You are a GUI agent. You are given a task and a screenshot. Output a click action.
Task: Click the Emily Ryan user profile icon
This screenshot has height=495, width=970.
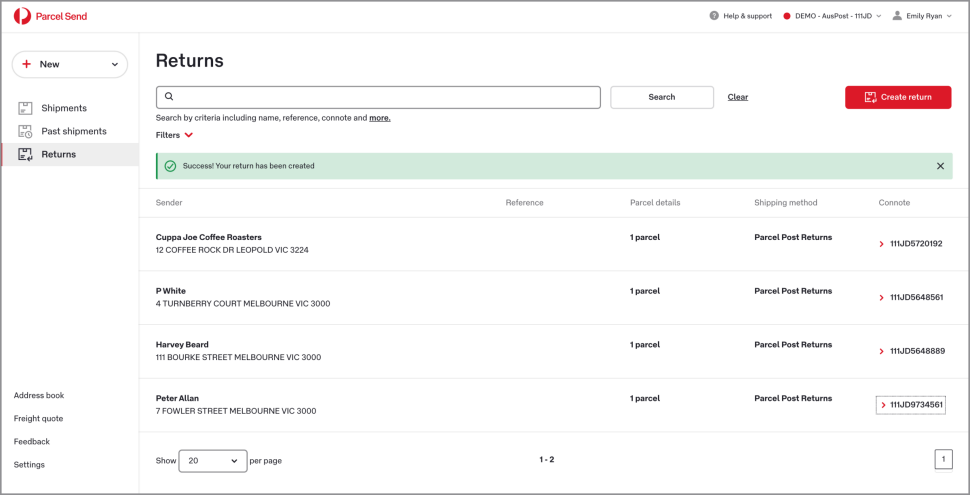pos(897,16)
